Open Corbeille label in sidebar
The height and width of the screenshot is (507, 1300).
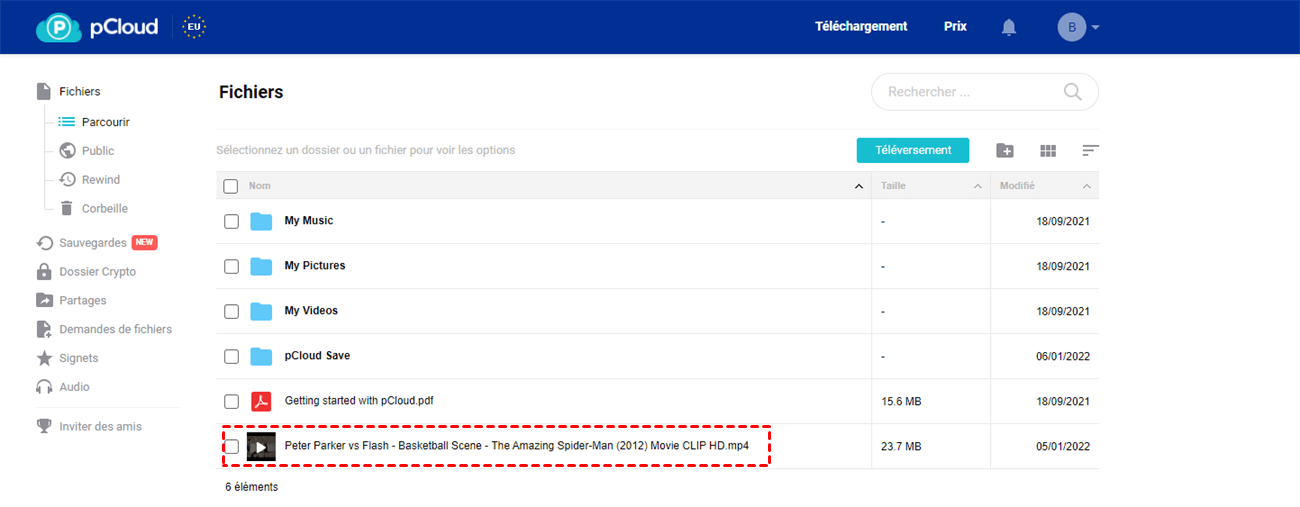[x=105, y=209]
